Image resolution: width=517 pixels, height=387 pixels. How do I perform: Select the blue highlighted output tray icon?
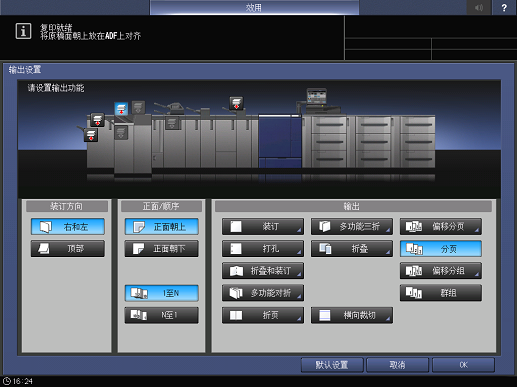pyautogui.click(x=121, y=109)
